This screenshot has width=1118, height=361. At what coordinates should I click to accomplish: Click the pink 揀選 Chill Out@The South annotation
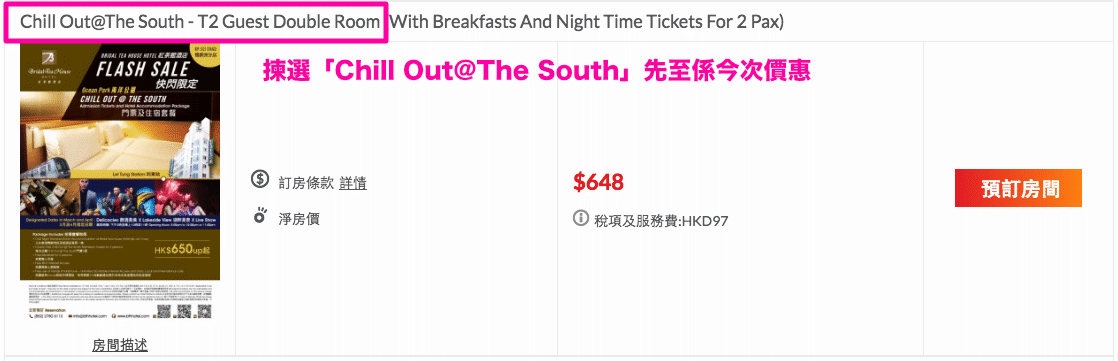(x=538, y=72)
